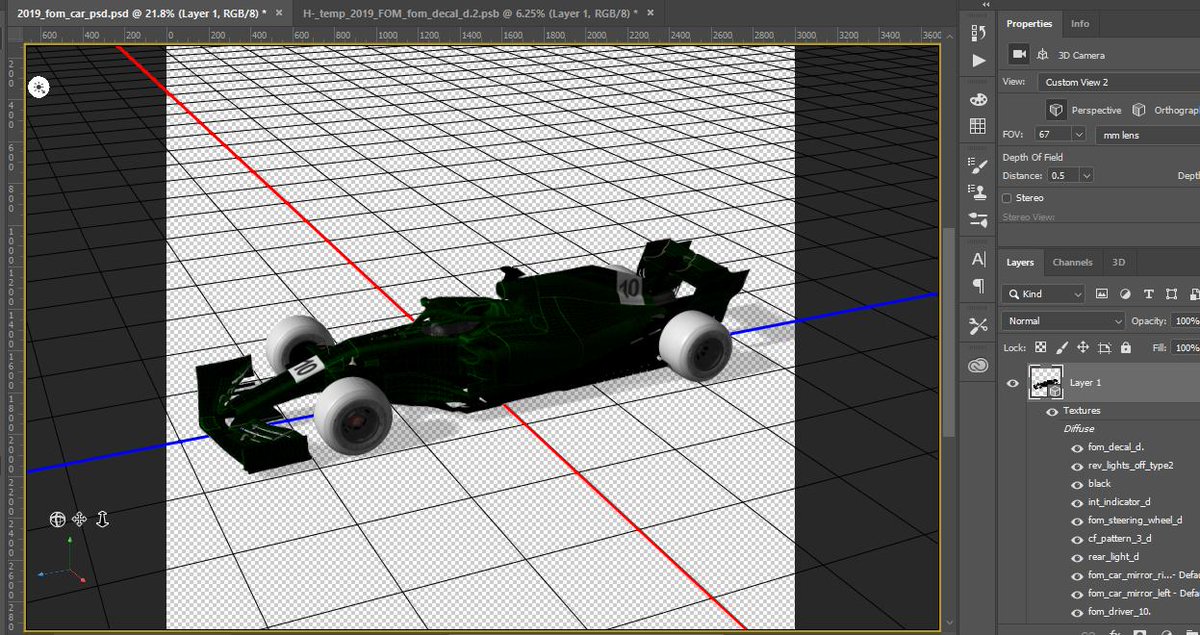Open the Paragraph panel icon
Viewport: 1200px width, 635px height.
[x=978, y=285]
